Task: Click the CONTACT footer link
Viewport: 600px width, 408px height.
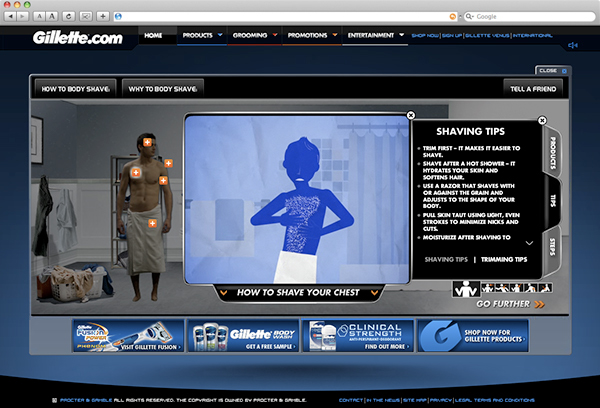Action: [351, 400]
